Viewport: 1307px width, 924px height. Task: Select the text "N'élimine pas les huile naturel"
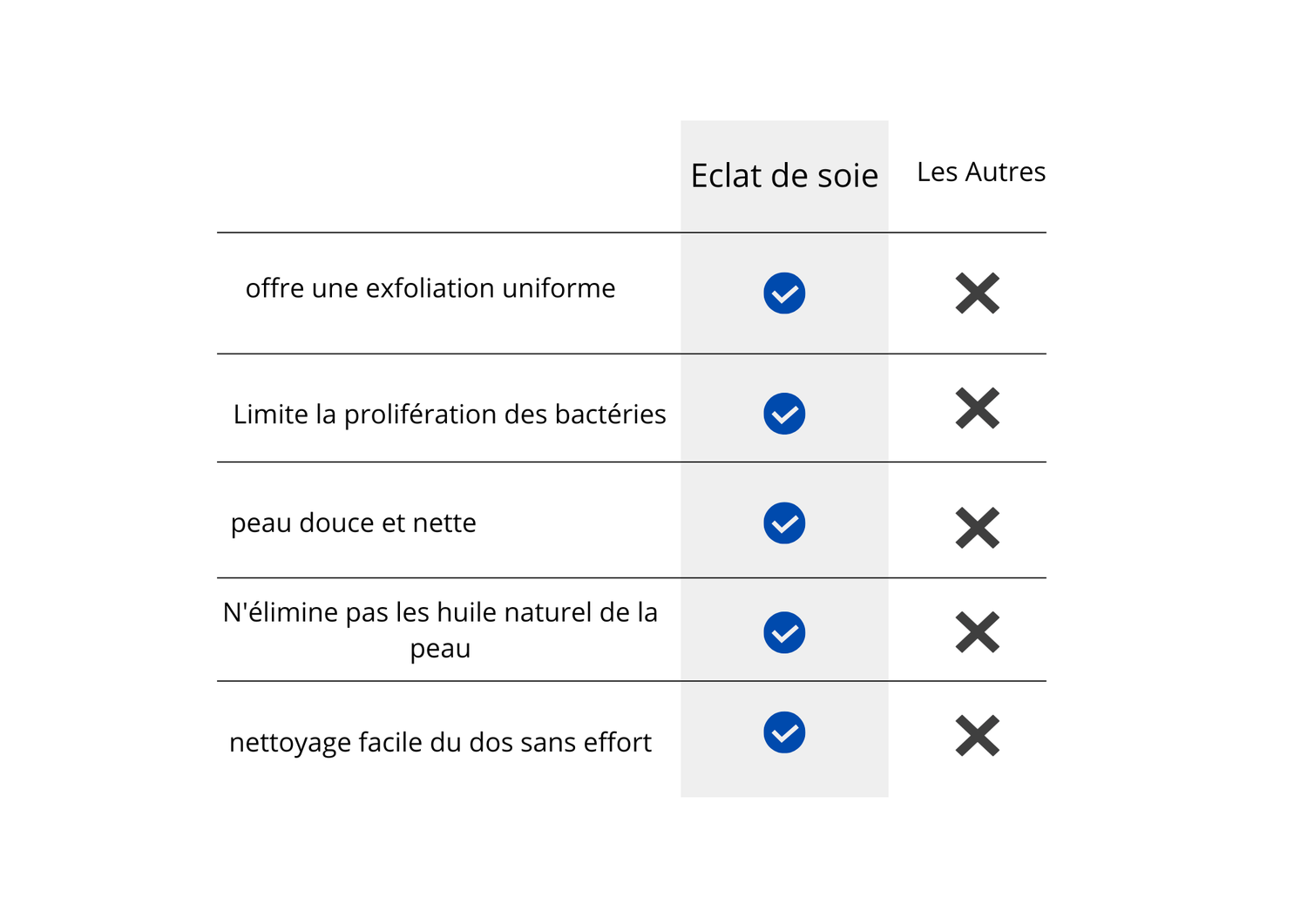pos(440,613)
